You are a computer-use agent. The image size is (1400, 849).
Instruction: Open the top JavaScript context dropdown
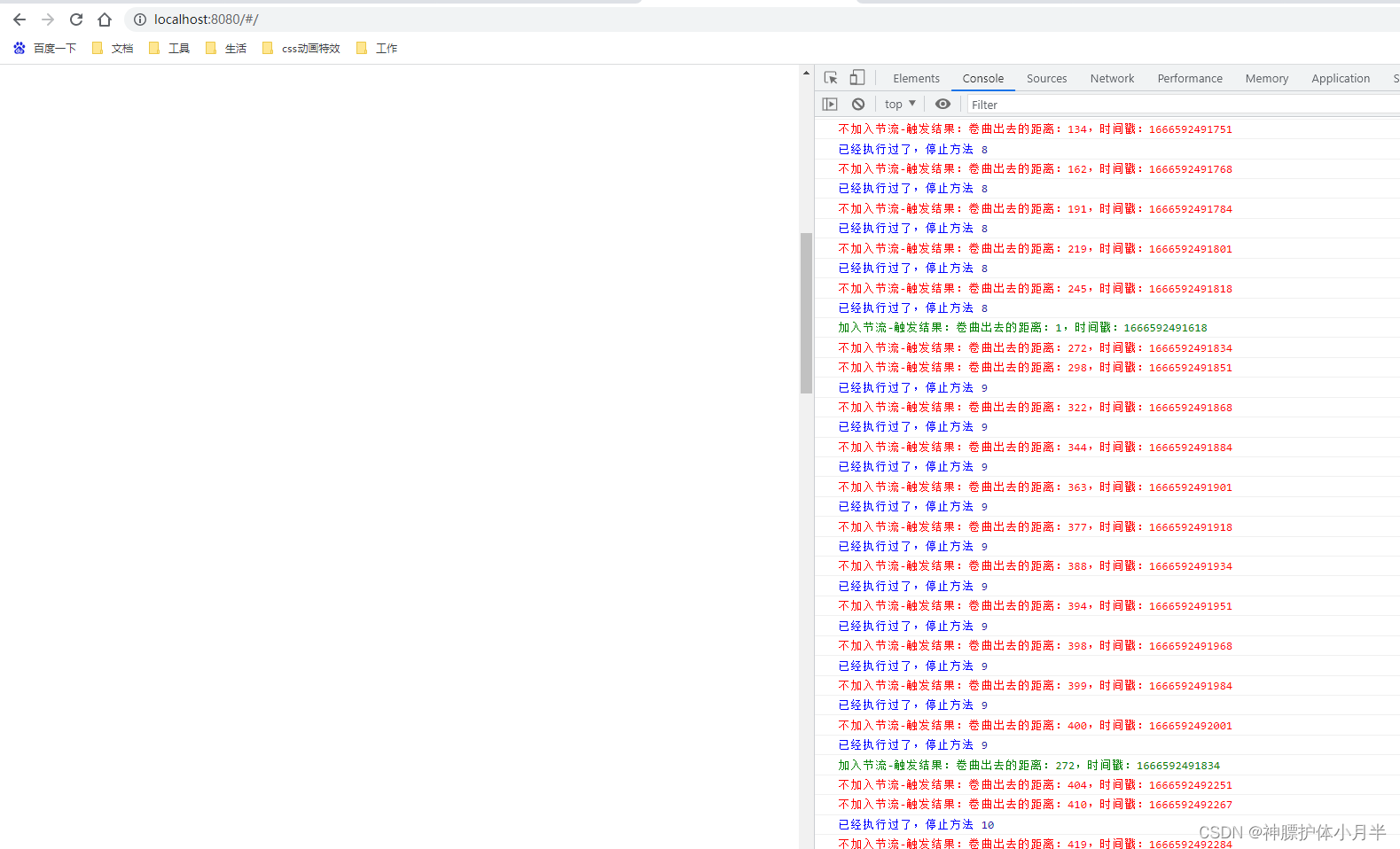(900, 105)
